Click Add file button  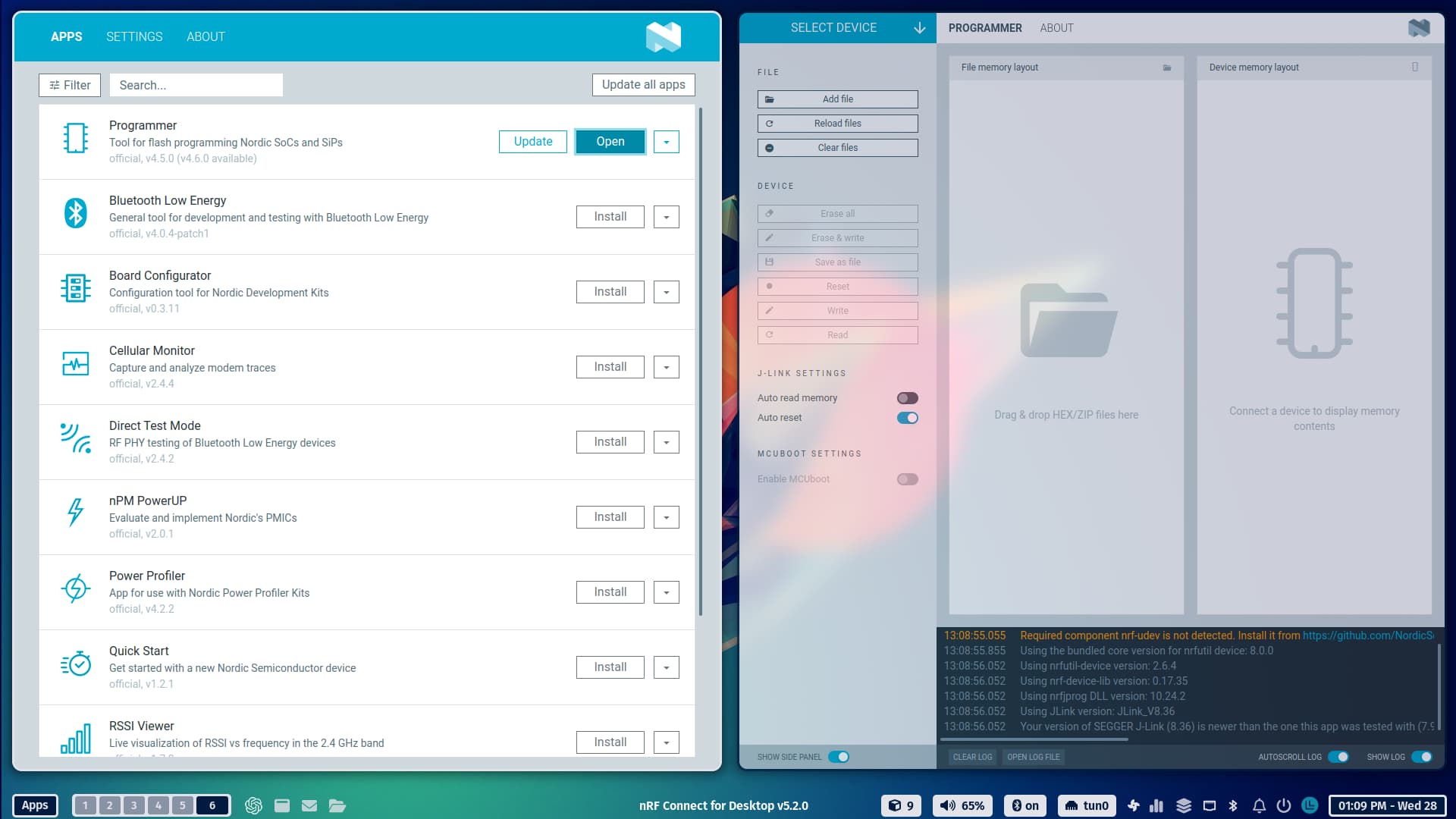838,99
